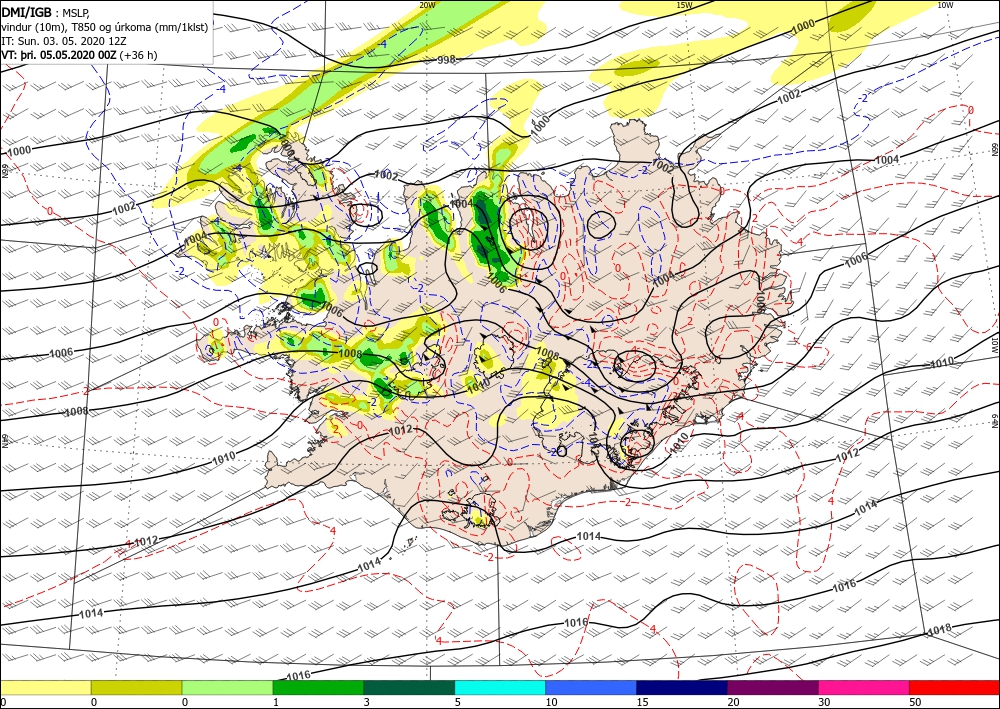The height and width of the screenshot is (709, 1000).
Task: Pick the medium blue legend swatch above 10
Action: pos(591,688)
